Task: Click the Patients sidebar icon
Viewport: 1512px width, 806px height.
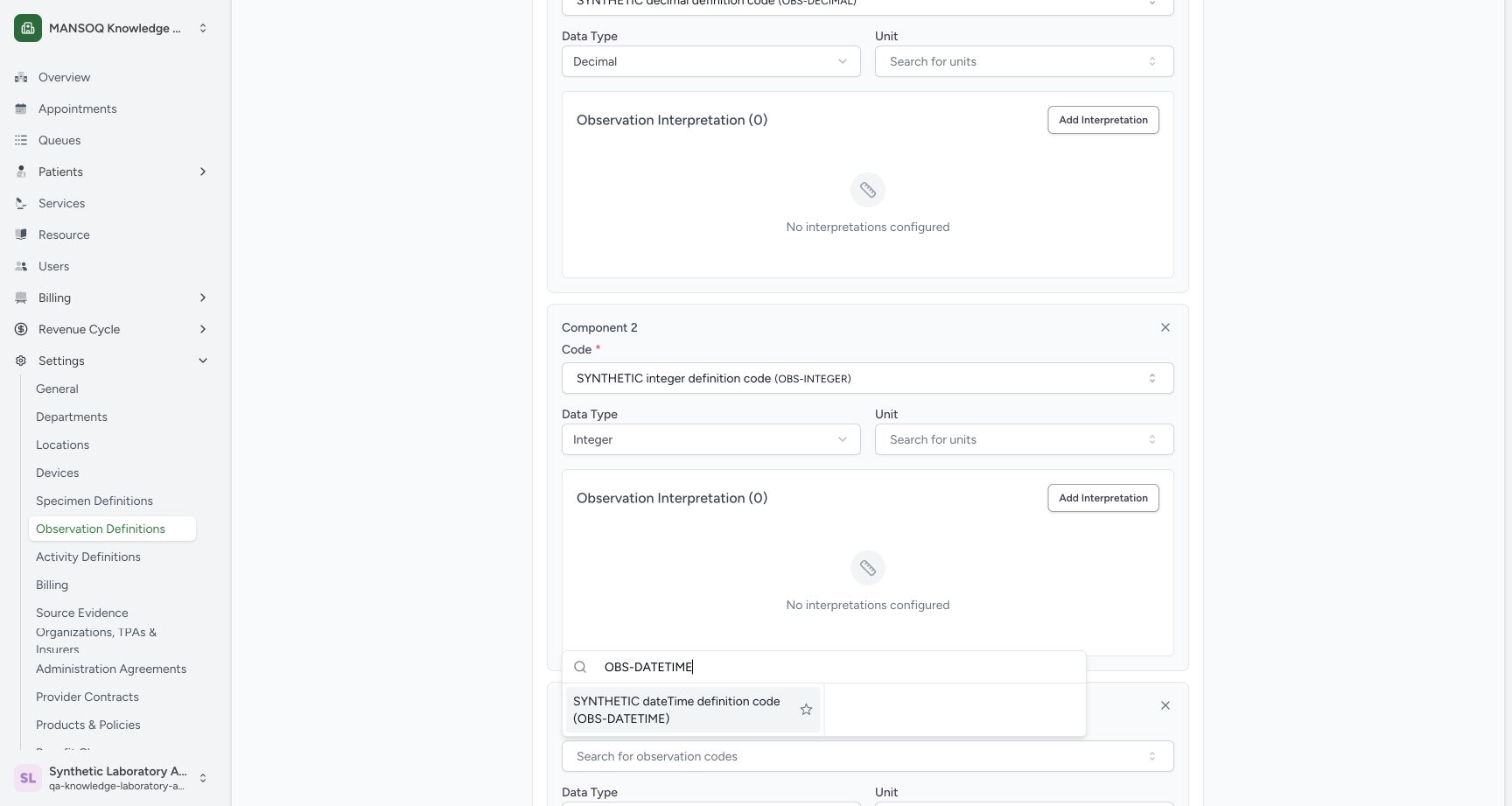Action: (21, 172)
